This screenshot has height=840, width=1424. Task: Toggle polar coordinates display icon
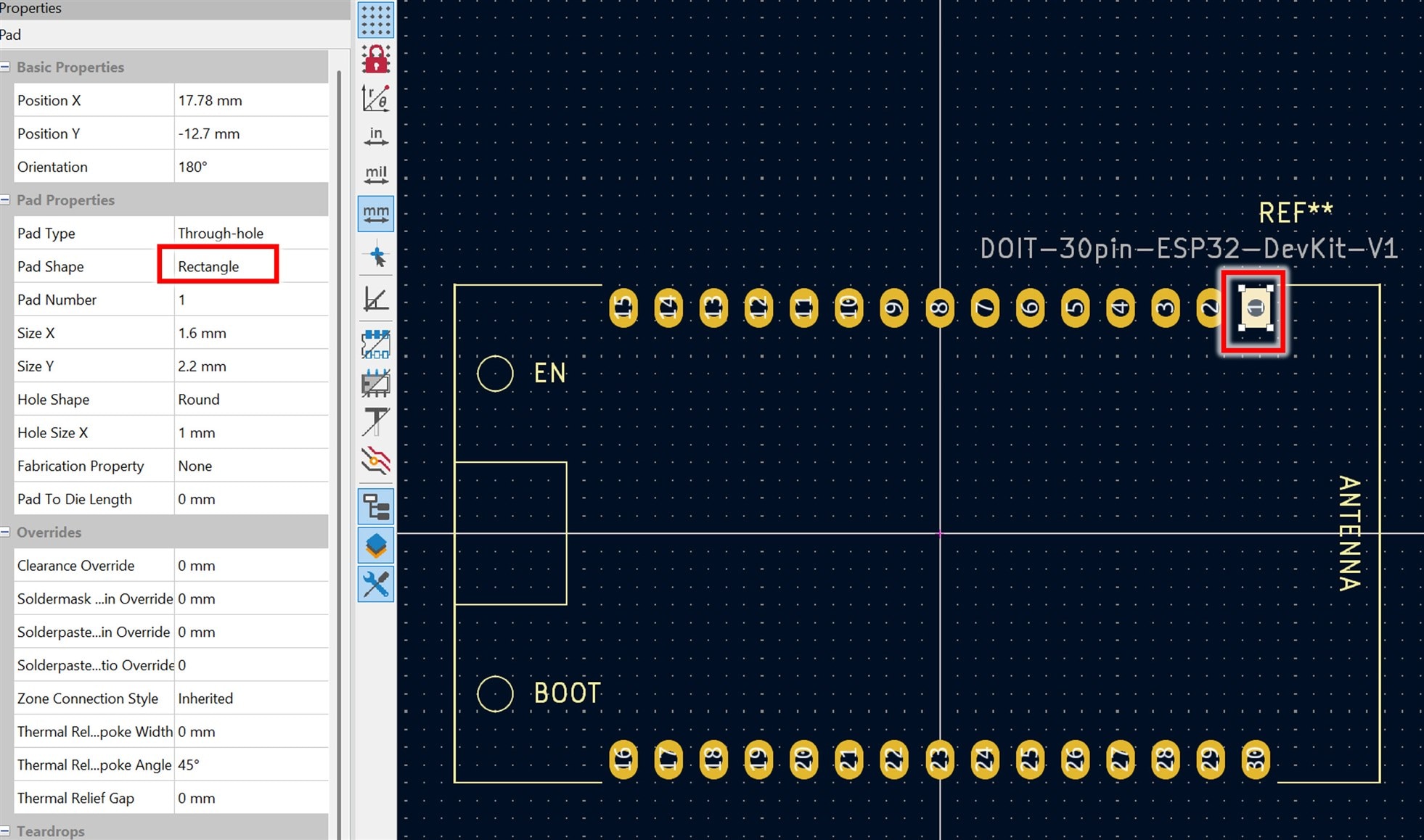tap(375, 98)
